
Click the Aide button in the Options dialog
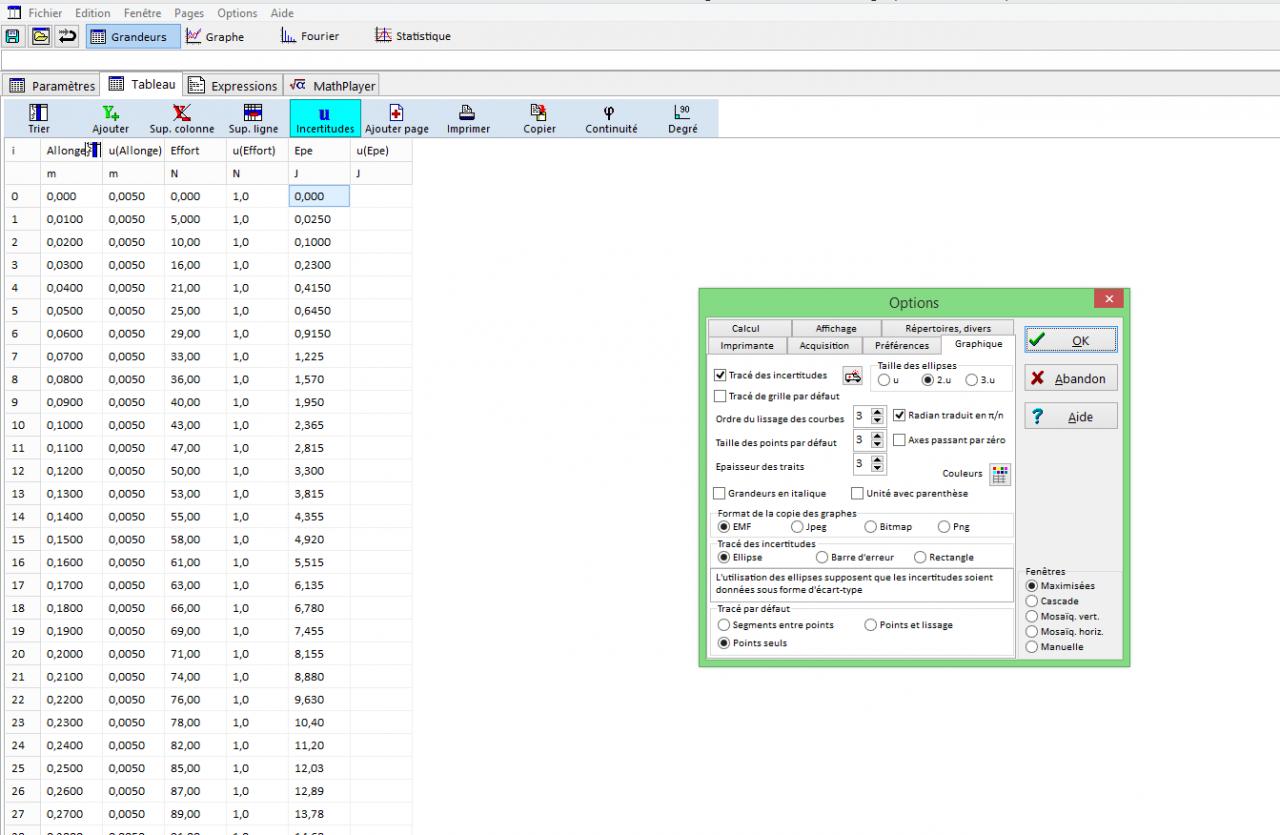tap(1071, 417)
